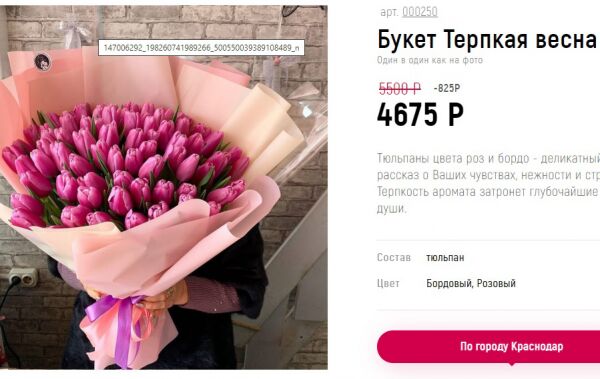Image resolution: width=600 pixels, height=379 pixels.
Task: Click the pink tulip blooms in the photo
Action: point(126,165)
